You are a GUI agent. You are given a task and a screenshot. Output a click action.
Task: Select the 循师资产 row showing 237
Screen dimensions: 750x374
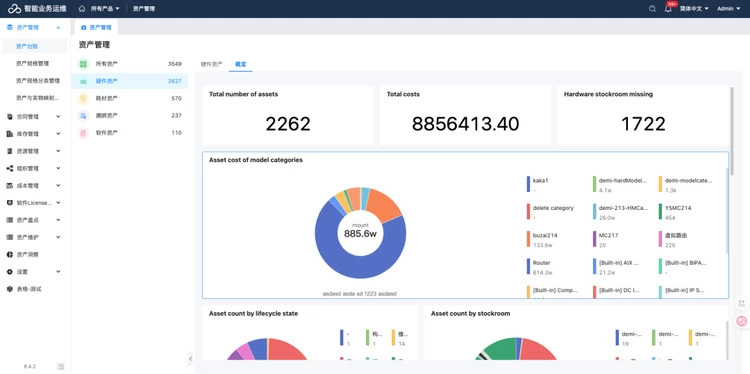(130, 116)
